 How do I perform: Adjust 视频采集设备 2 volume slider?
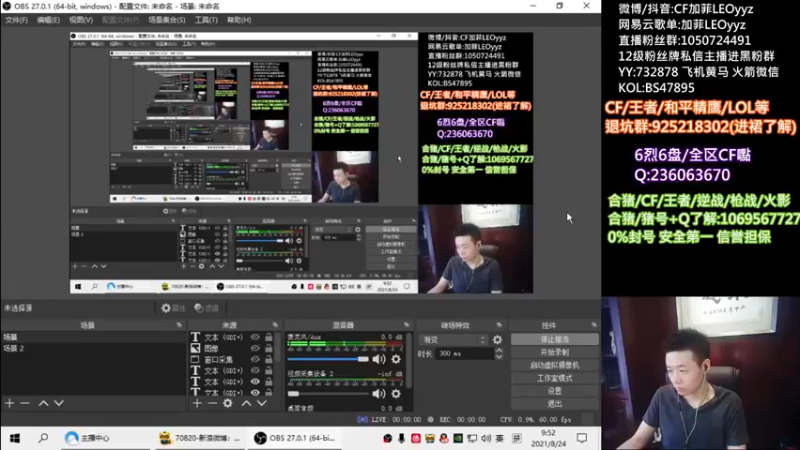328,393
